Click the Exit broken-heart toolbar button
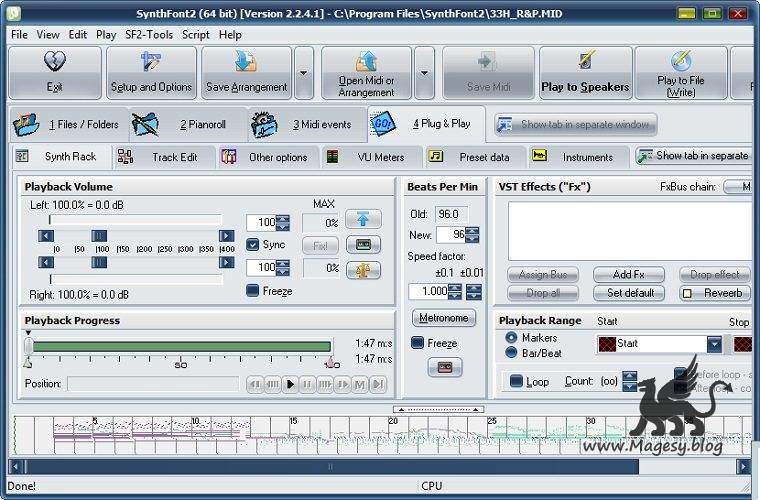Image resolution: width=760 pixels, height=500 pixels. tap(55, 73)
